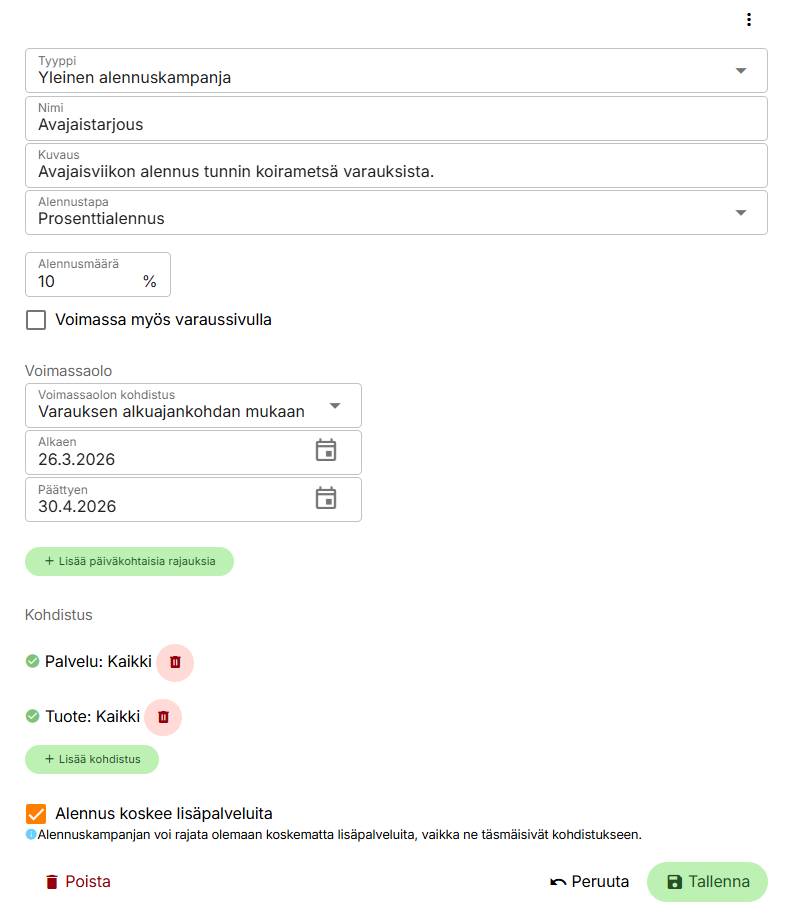Click green check icon beside Tuote
Image resolution: width=790 pixels, height=910 pixels.
click(x=32, y=716)
